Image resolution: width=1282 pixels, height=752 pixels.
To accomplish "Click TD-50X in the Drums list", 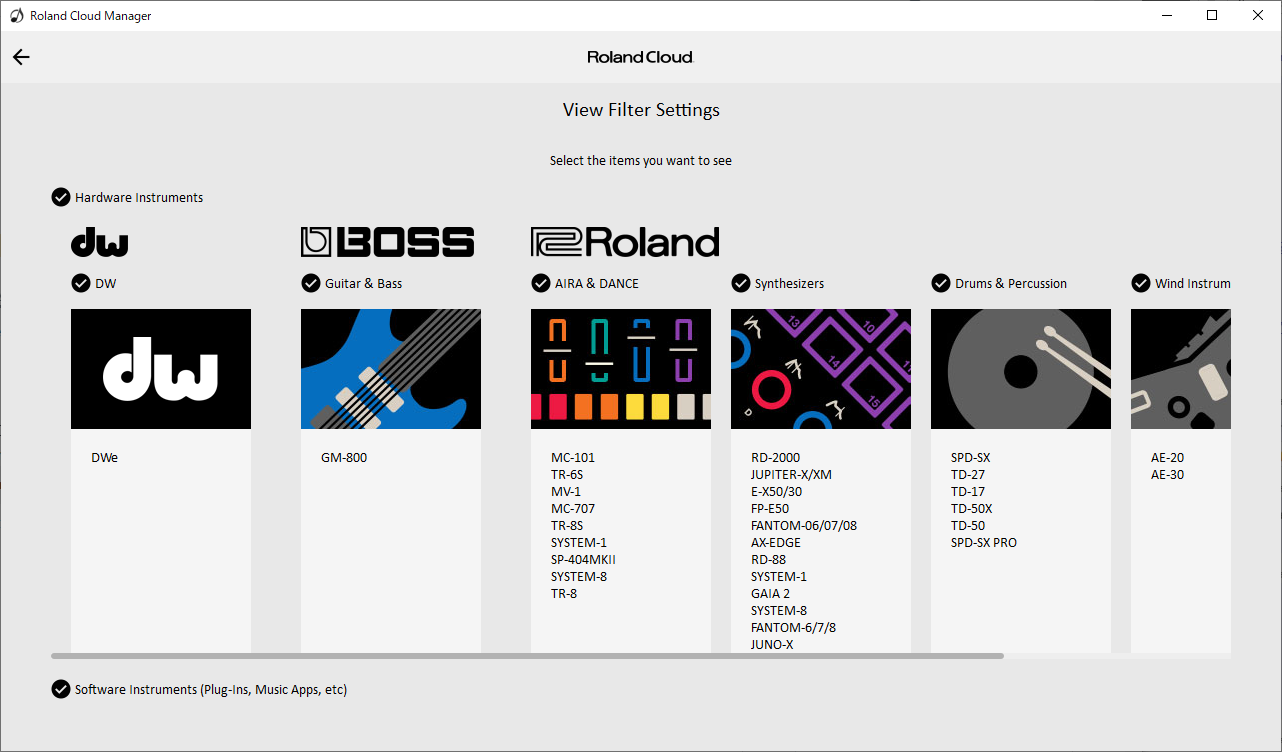I will point(972,509).
